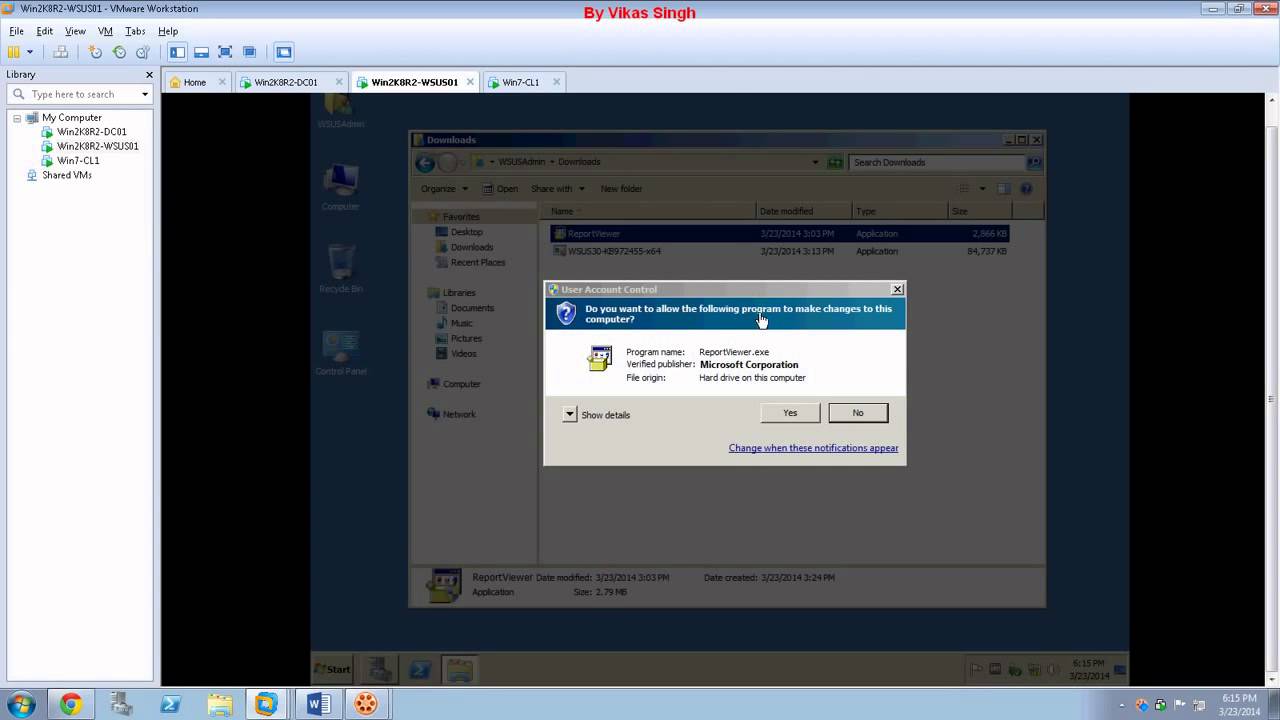The width and height of the screenshot is (1280, 720).
Task: Click Open in Downloads toolbar
Action: [x=500, y=189]
